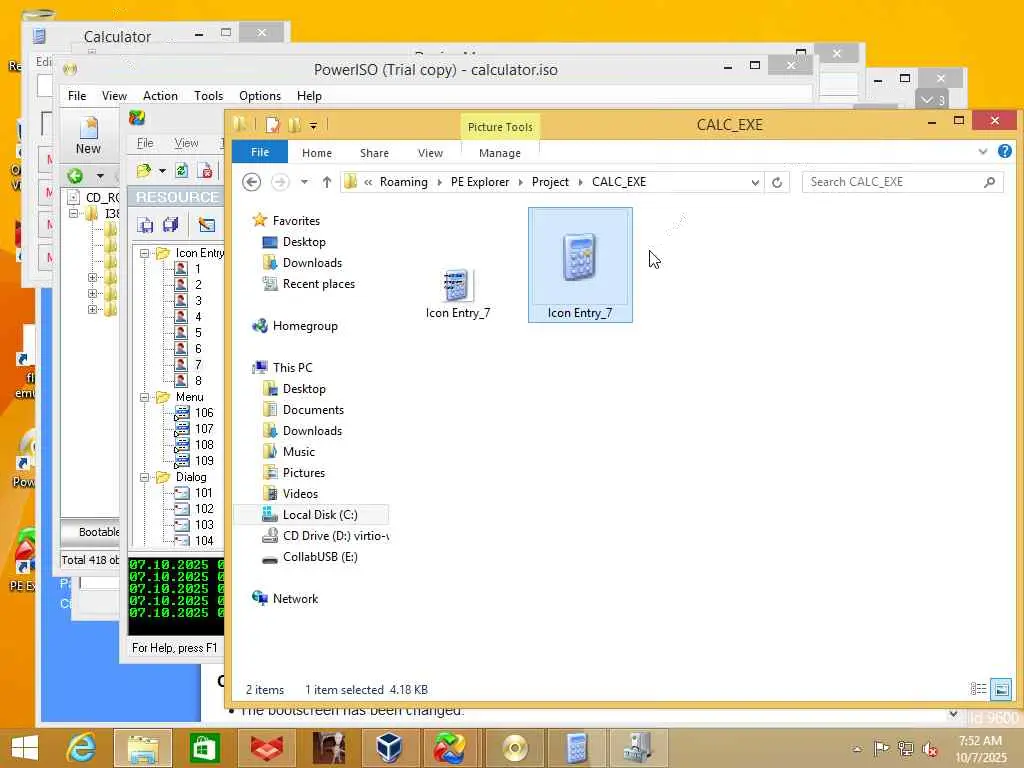The image size is (1024, 768).
Task: Click Project in the address breadcrumb
Action: [x=550, y=182]
